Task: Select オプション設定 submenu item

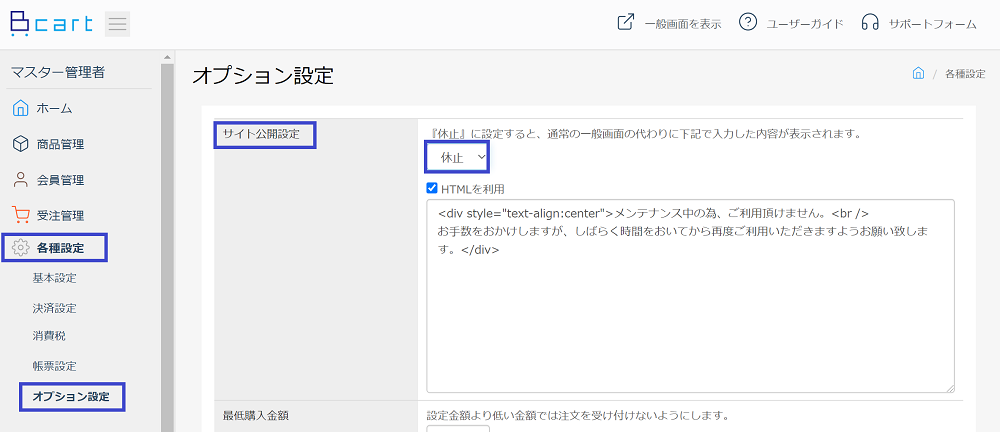Action: tap(71, 397)
